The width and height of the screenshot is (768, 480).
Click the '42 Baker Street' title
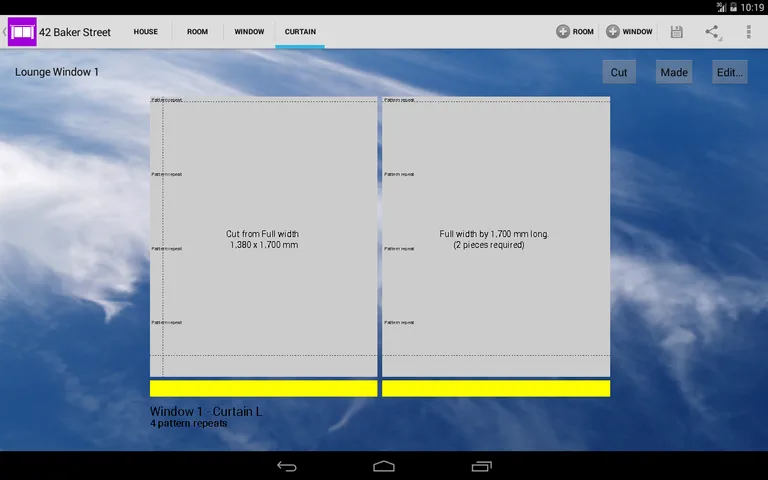[75, 32]
